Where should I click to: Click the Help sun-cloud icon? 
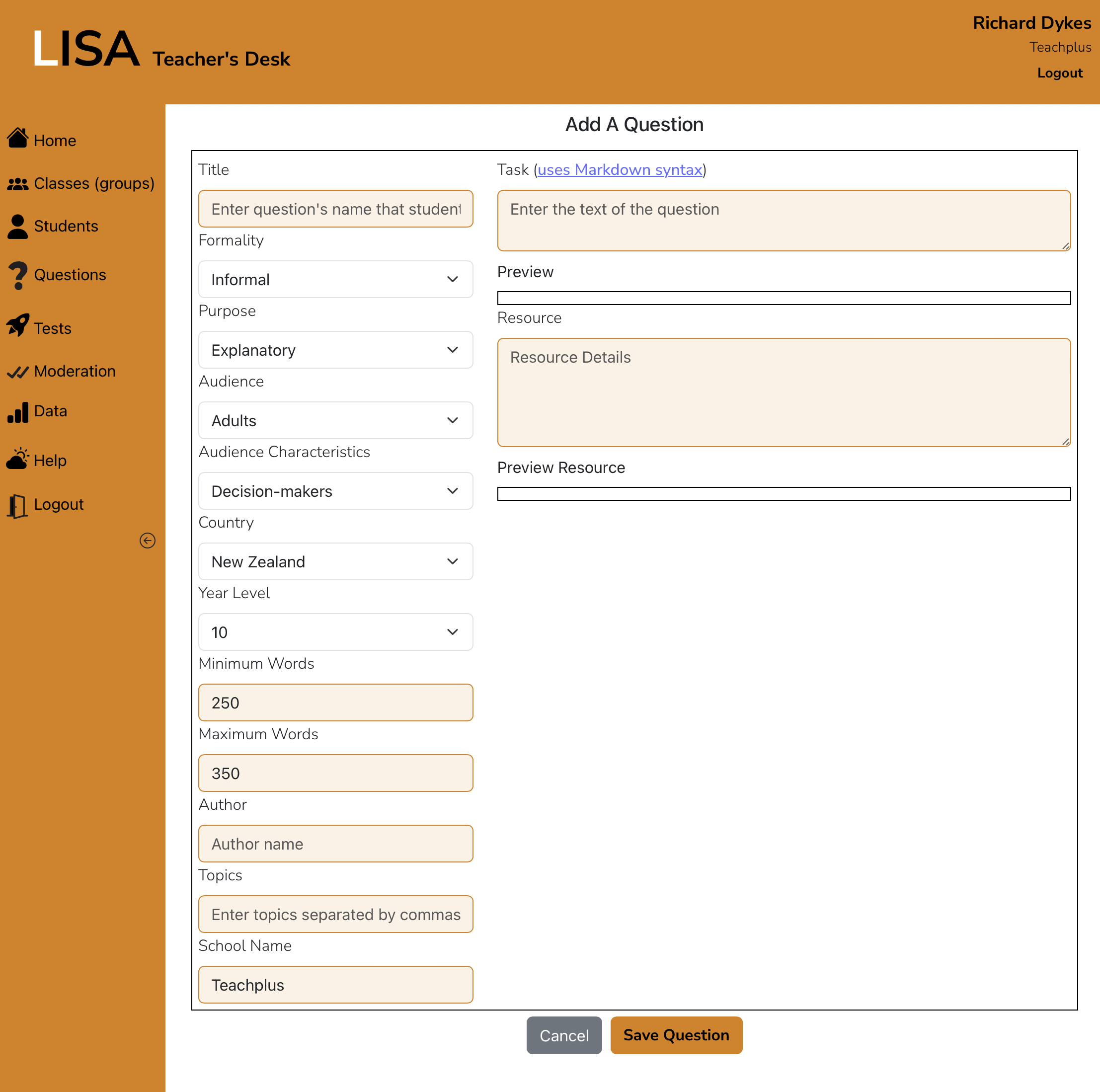tap(18, 459)
